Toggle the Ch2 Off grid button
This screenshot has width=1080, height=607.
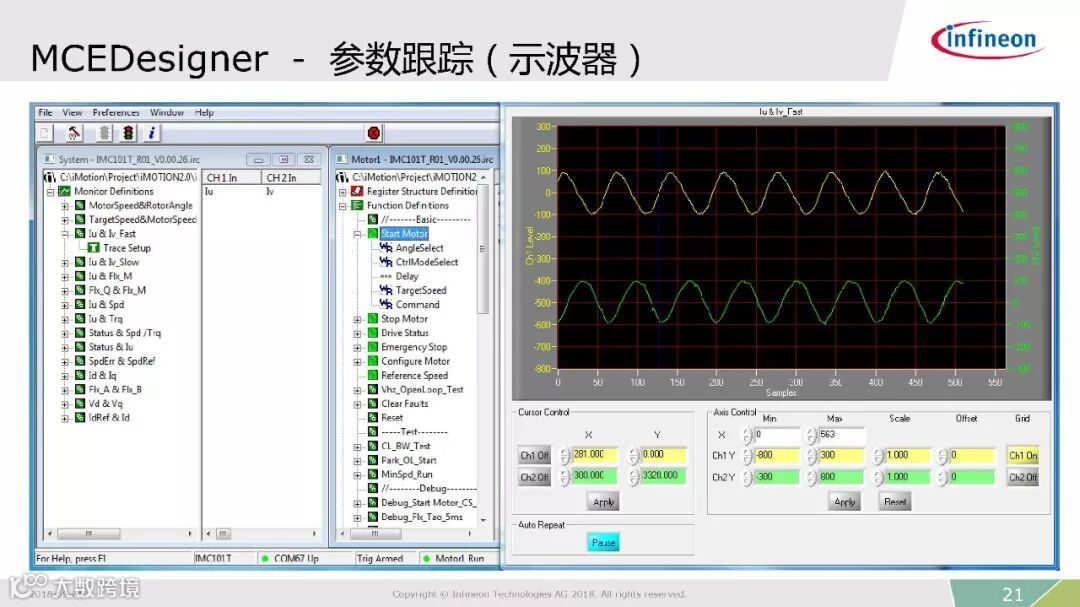(1023, 477)
